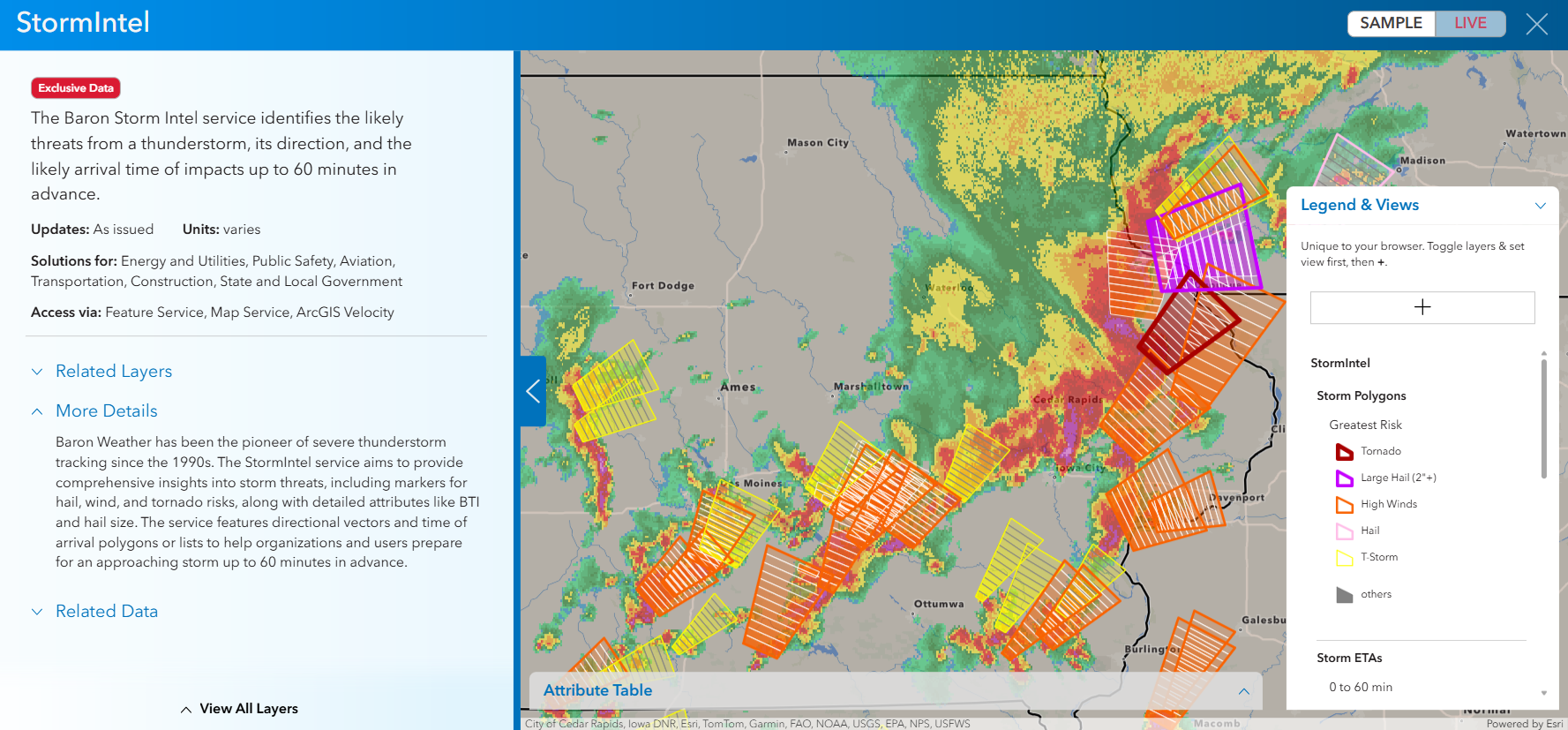This screenshot has height=730, width=1568.
Task: Click the Madison map label
Action: click(1422, 161)
